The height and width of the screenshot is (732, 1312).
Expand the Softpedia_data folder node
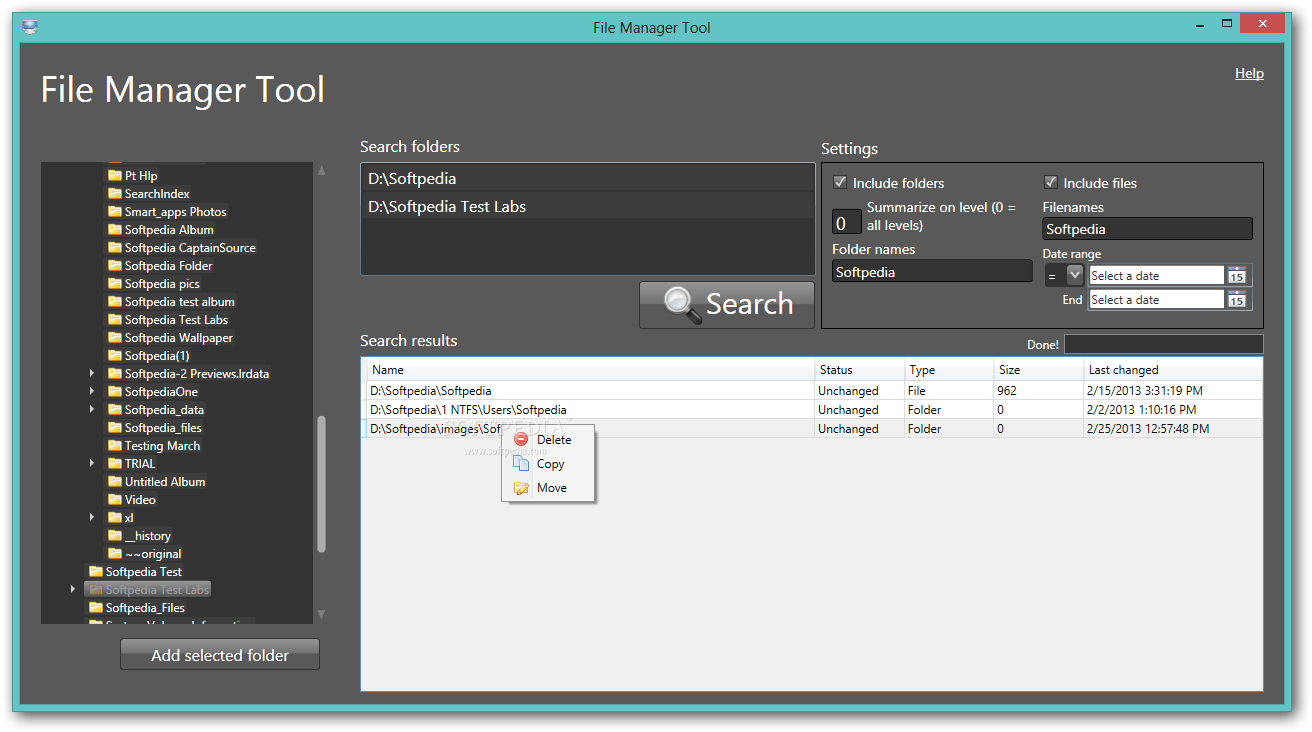coord(92,410)
